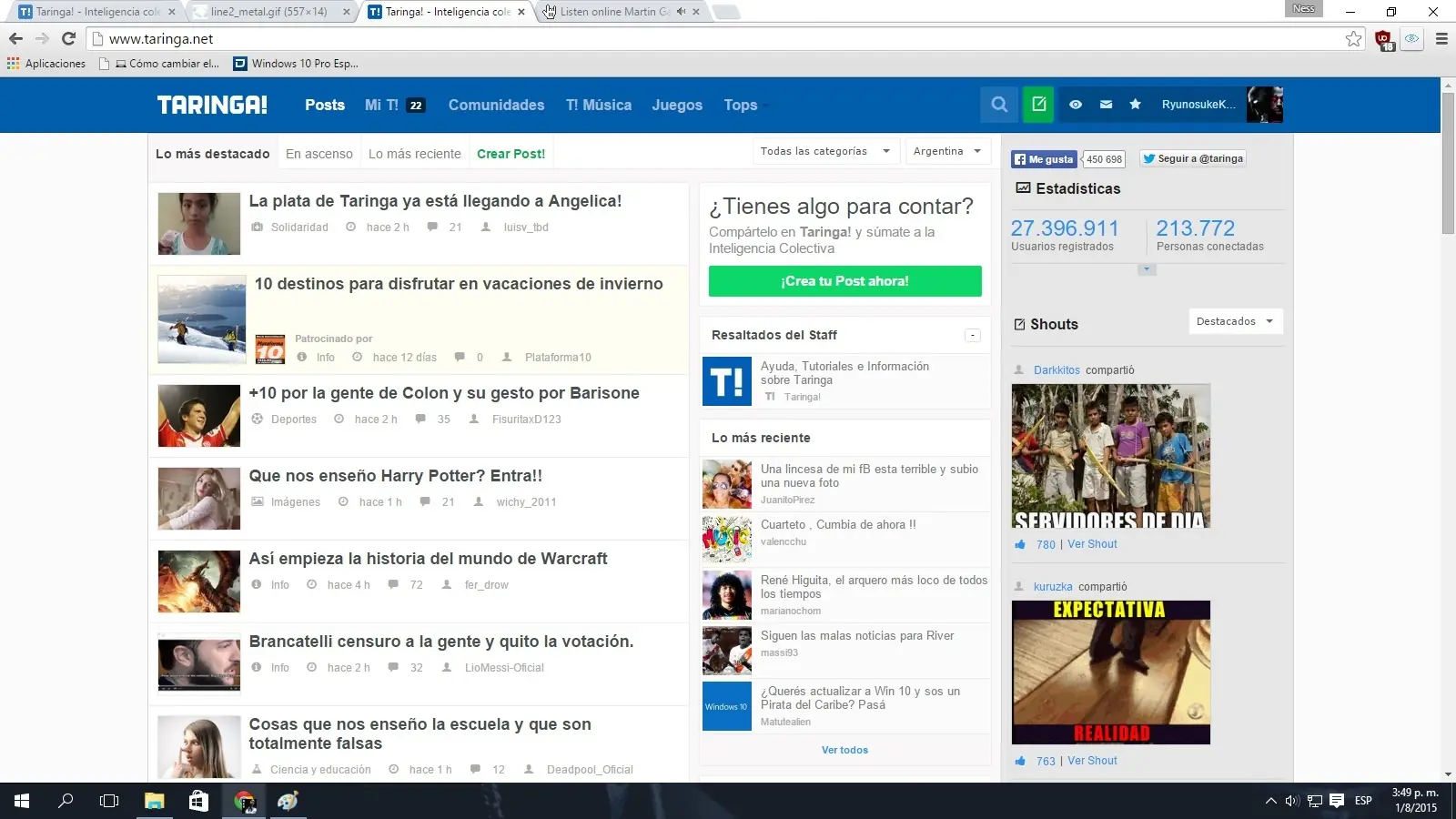
Task: Open File Explorer from taskbar
Action: coord(154,801)
